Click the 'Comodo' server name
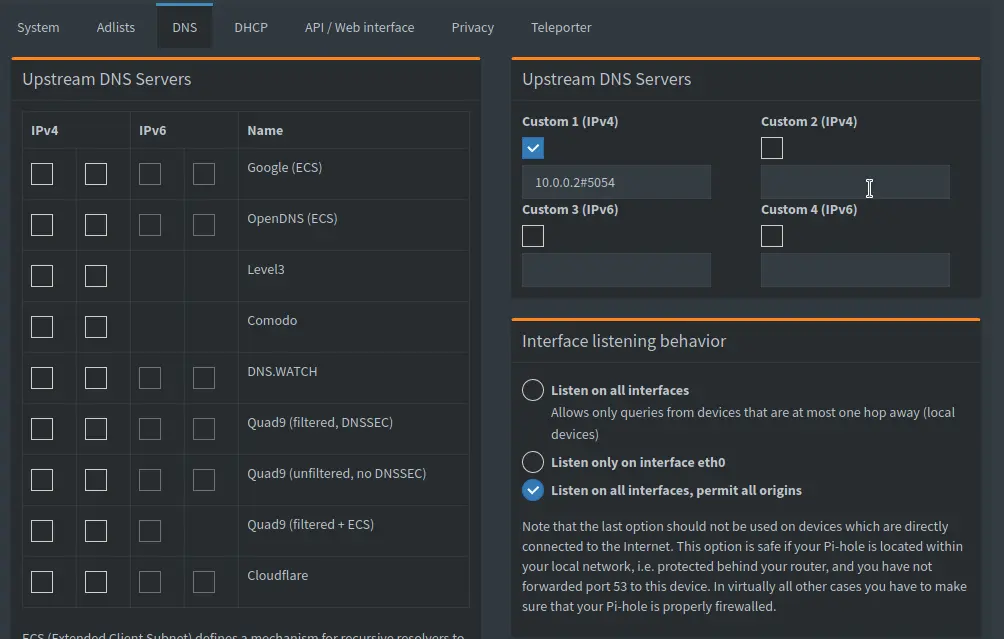Viewport: 1004px width, 639px height. click(x=272, y=321)
